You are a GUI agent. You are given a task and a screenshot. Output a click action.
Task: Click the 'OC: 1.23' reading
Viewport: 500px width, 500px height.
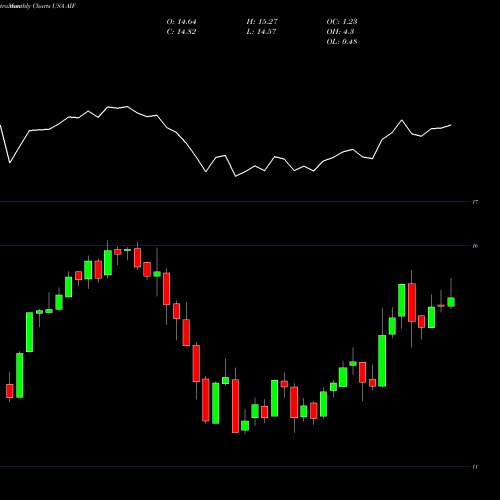click(x=342, y=22)
